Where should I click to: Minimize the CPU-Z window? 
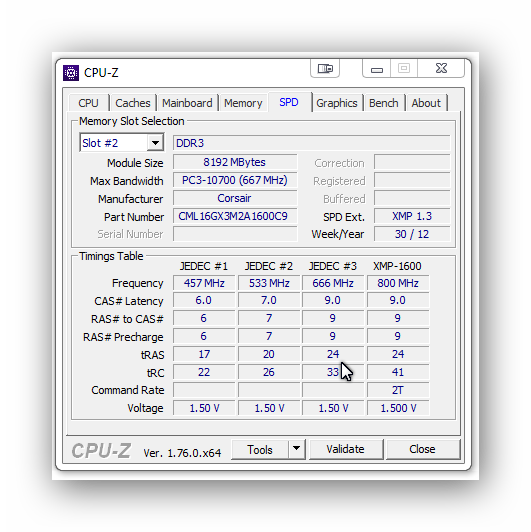(x=377, y=69)
